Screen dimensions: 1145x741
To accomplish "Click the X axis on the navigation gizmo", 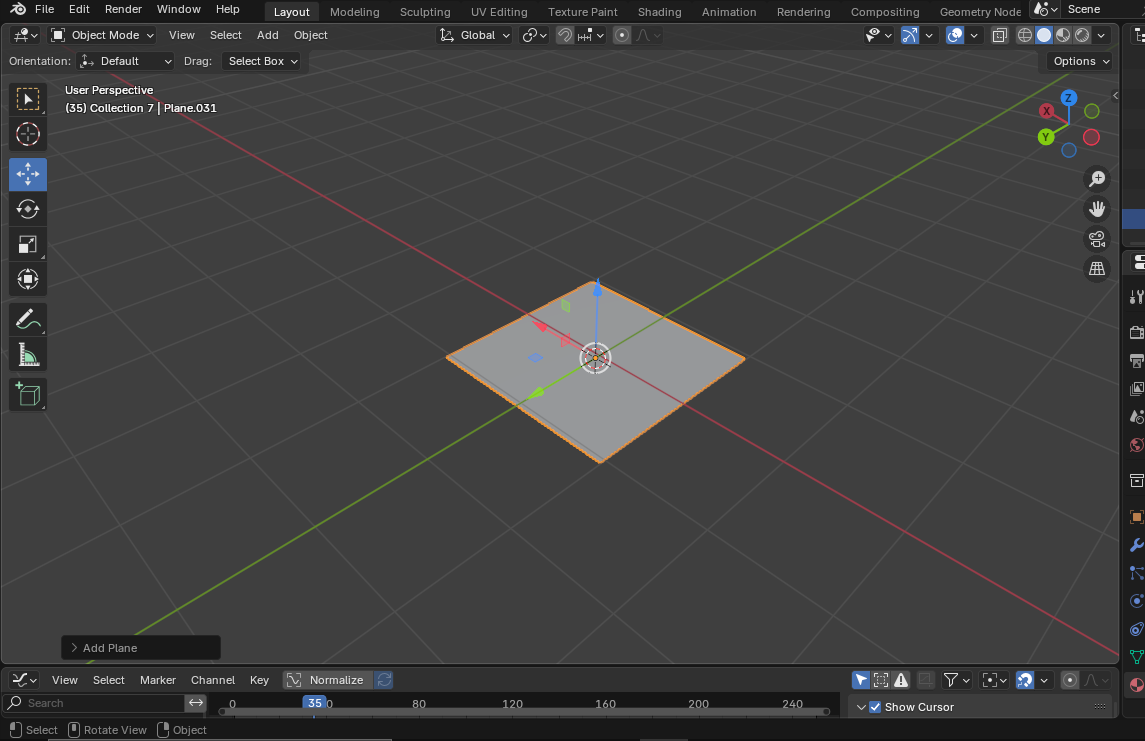I will click(x=1046, y=111).
